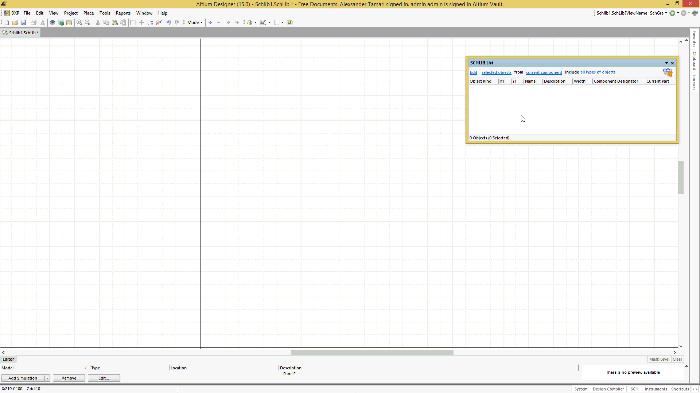Click the Remove model button
The width and height of the screenshot is (700, 393).
pos(69,378)
